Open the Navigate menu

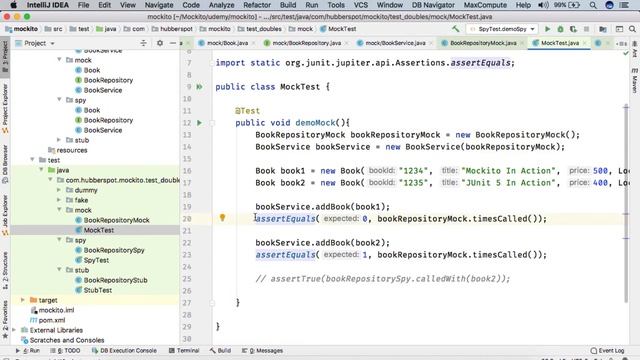(x=159, y=5)
